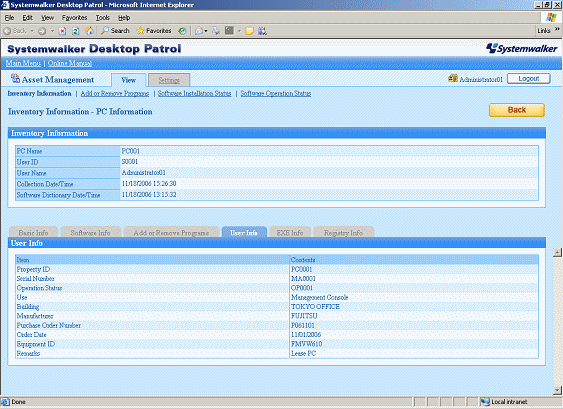The height and width of the screenshot is (409, 563).
Task: Switch to the Software Info tab
Action: point(90,232)
